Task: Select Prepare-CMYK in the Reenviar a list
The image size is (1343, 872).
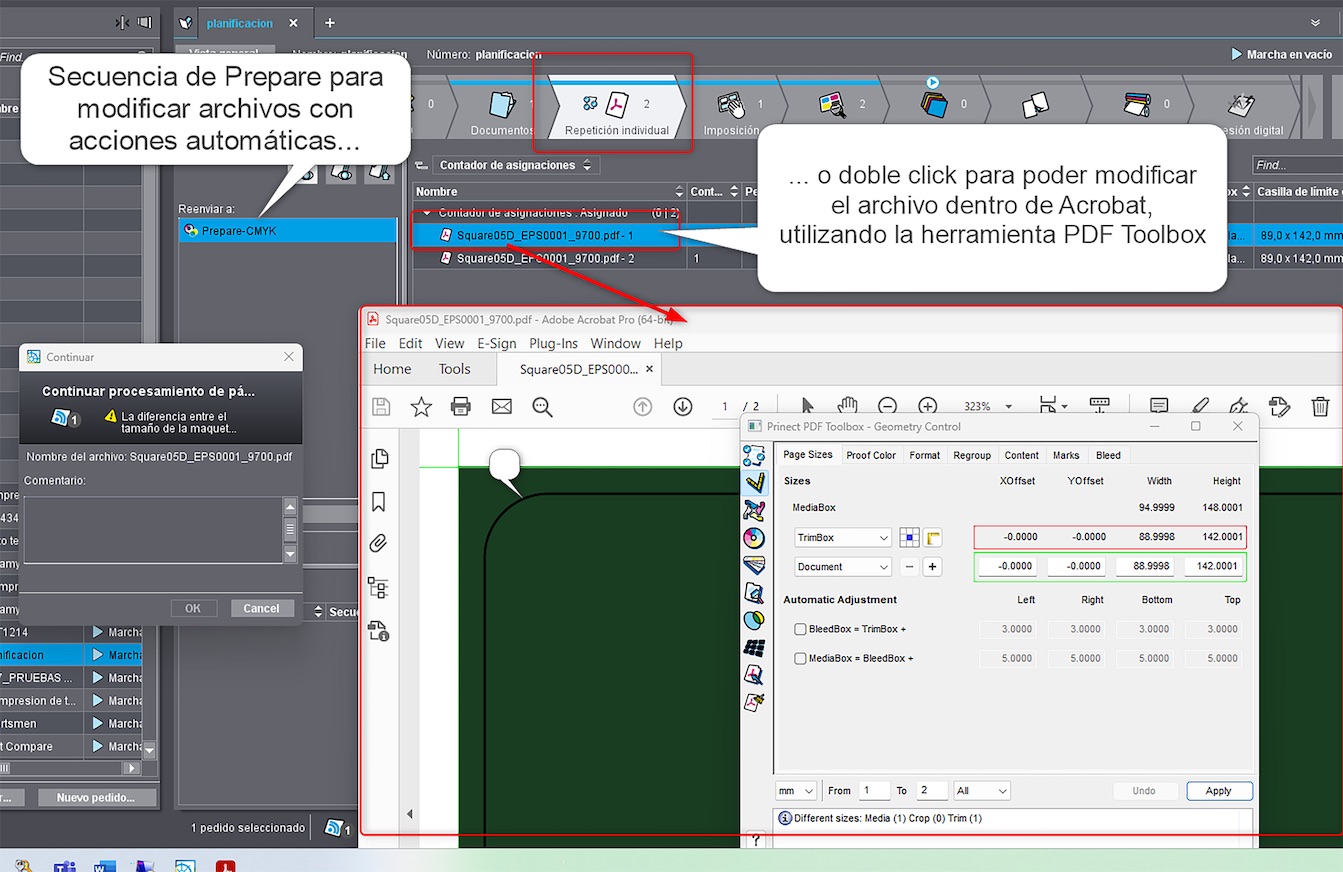Action: (x=288, y=231)
